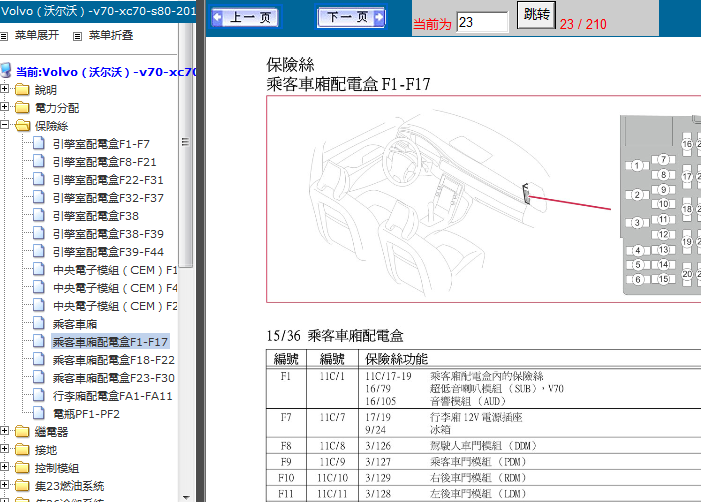The image size is (701, 502).
Task: Click the 電力分配 folder icon
Action: pyautogui.click(x=22, y=107)
